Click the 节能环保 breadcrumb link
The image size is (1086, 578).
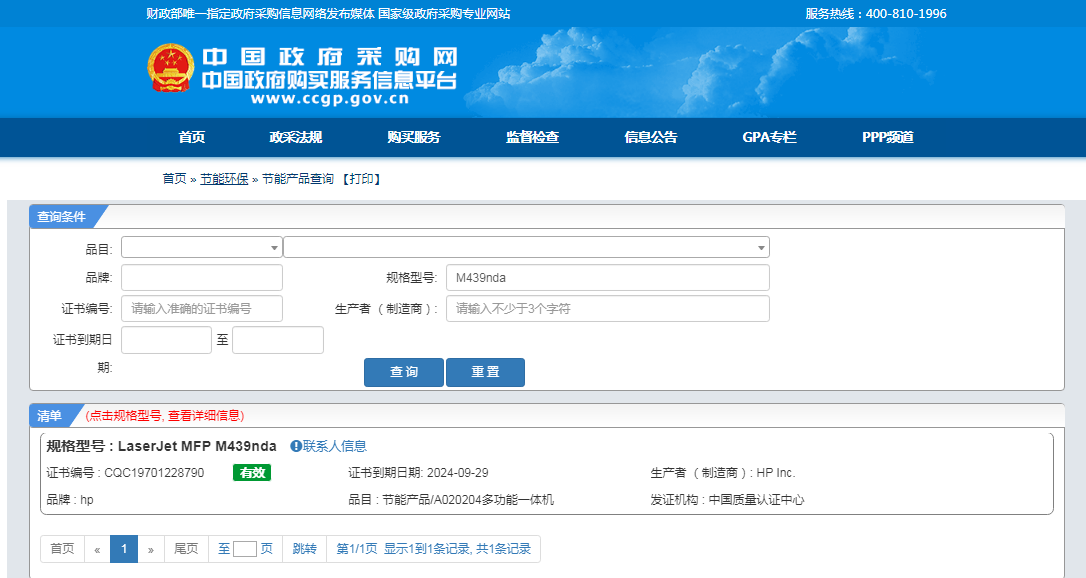click(x=224, y=179)
